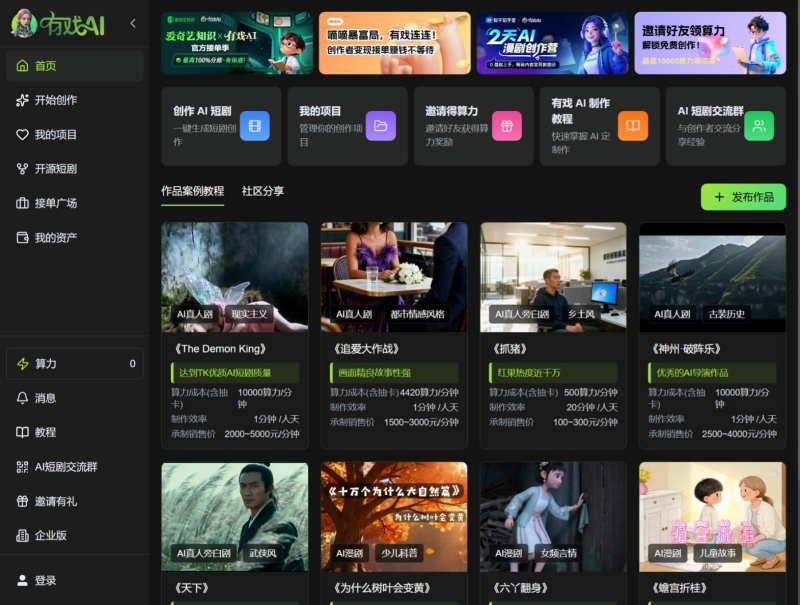Click the building icon beside 企业版

click(x=22, y=535)
